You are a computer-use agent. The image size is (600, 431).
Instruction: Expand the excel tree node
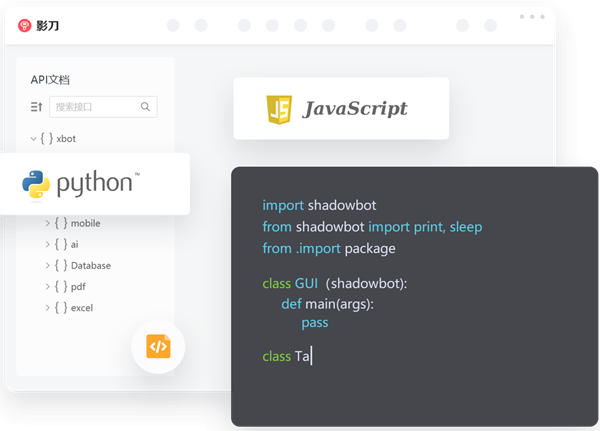coord(48,307)
